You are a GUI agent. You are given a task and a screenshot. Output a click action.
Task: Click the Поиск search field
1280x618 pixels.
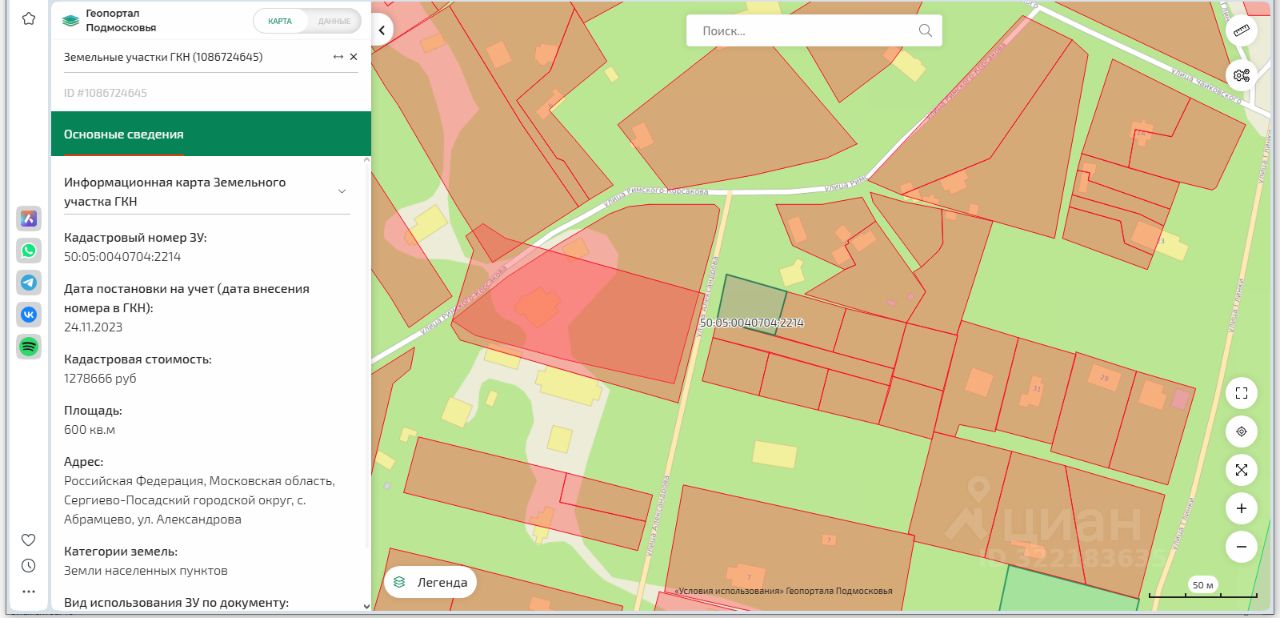click(805, 31)
